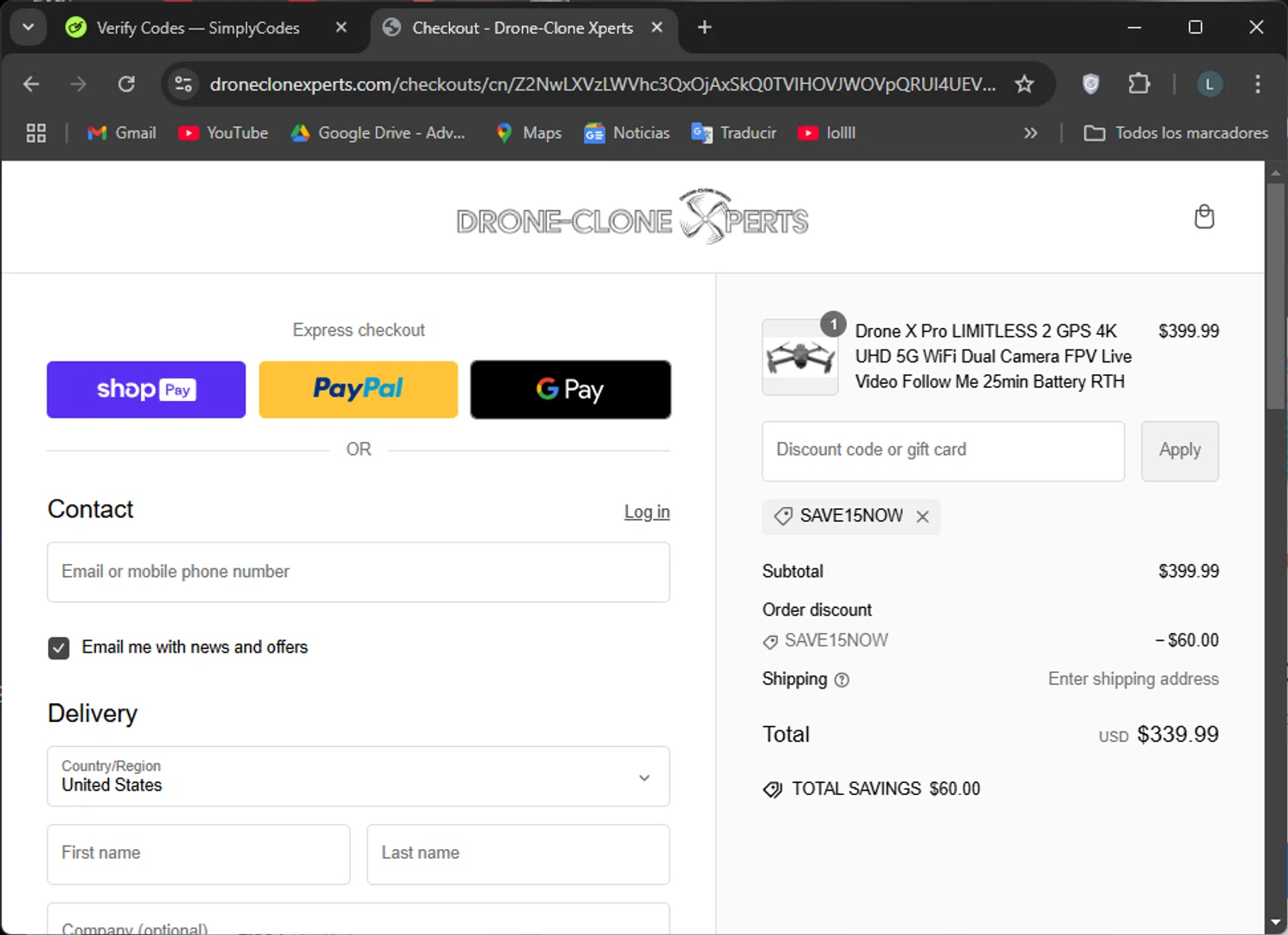
Task: Uncheck Email me with news and offers
Action: (58, 648)
